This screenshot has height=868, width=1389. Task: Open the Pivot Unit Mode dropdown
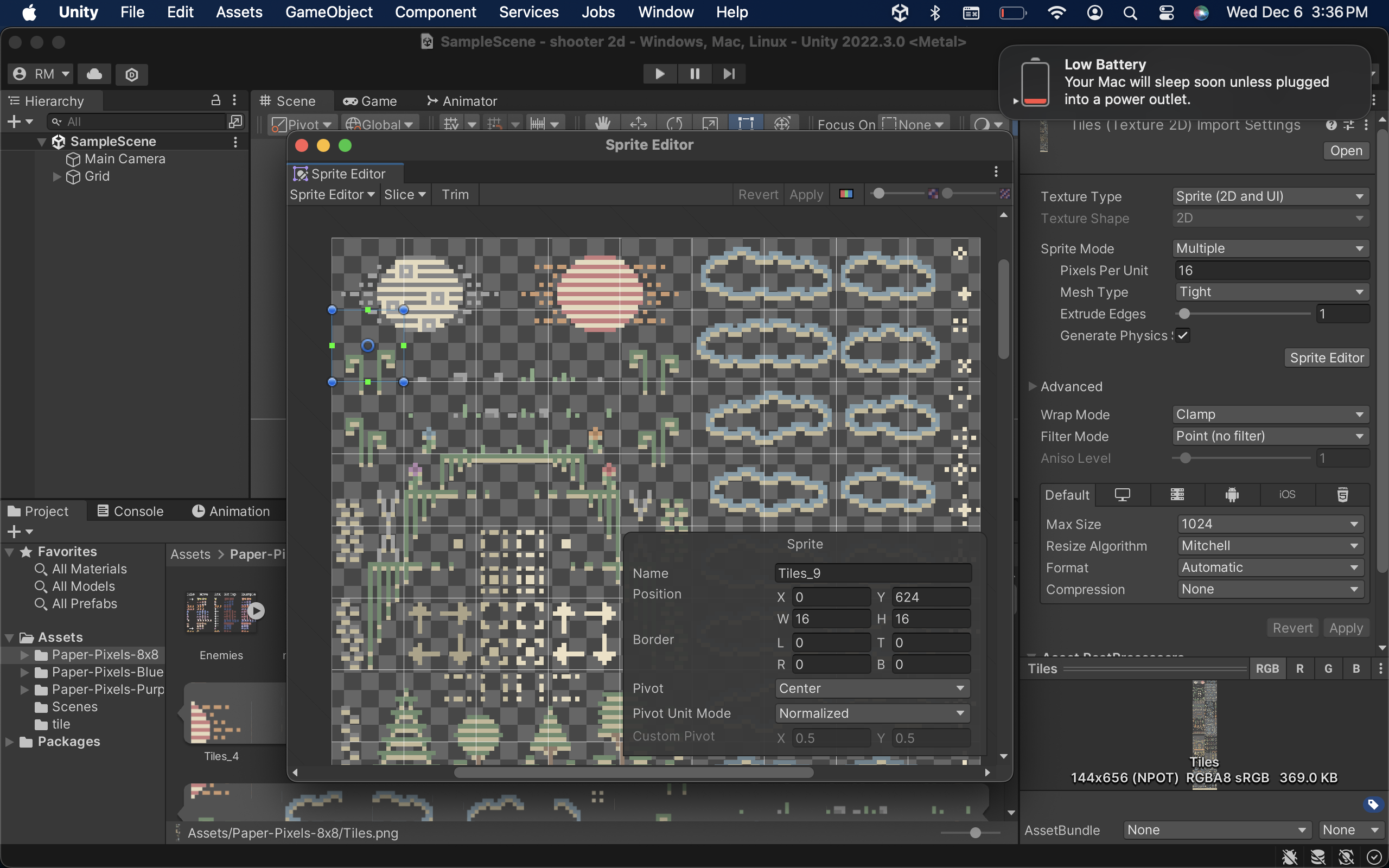(872, 713)
